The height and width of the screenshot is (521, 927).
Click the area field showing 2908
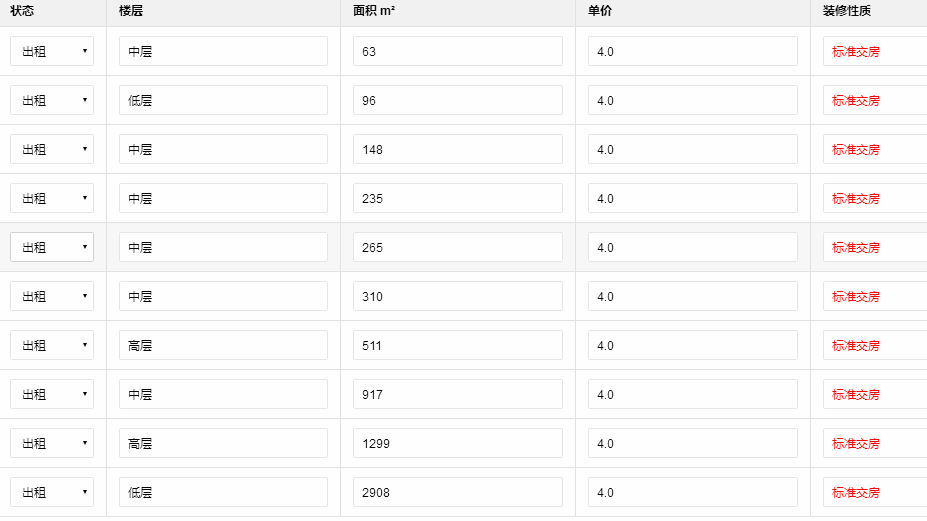(457, 492)
